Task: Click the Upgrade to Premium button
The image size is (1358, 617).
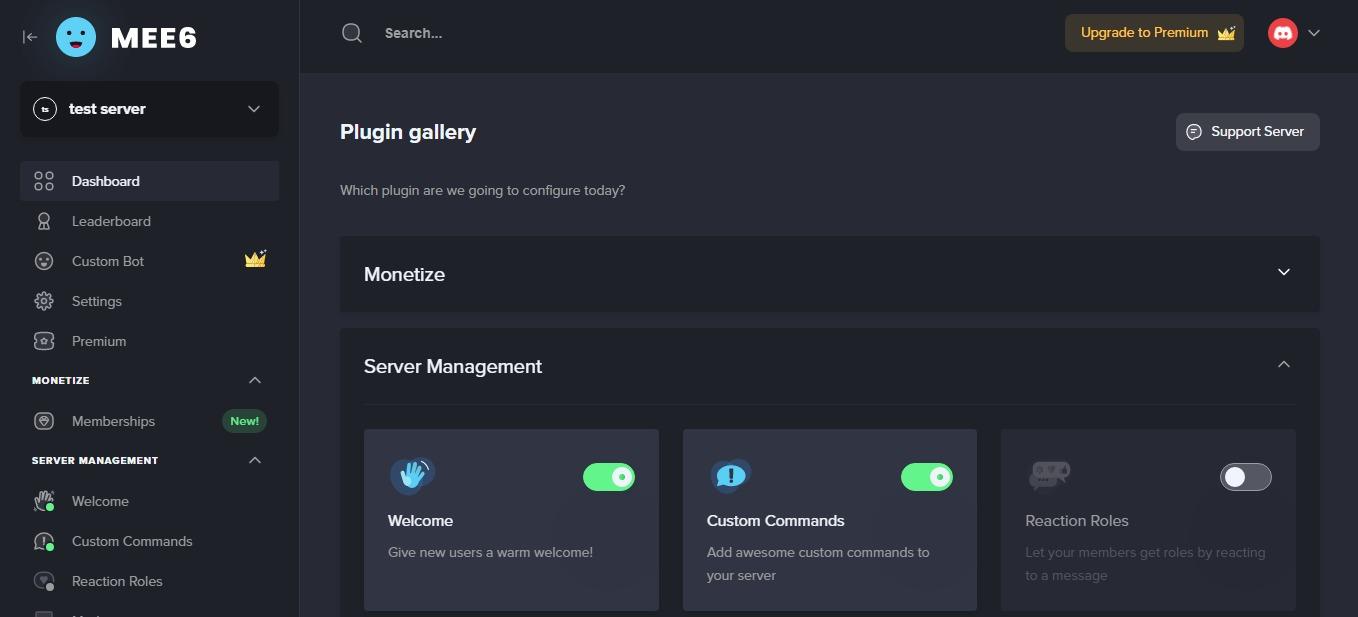Action: tap(1154, 33)
